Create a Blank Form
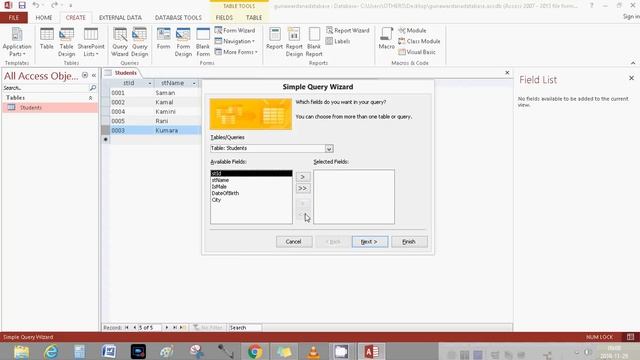 pos(203,42)
